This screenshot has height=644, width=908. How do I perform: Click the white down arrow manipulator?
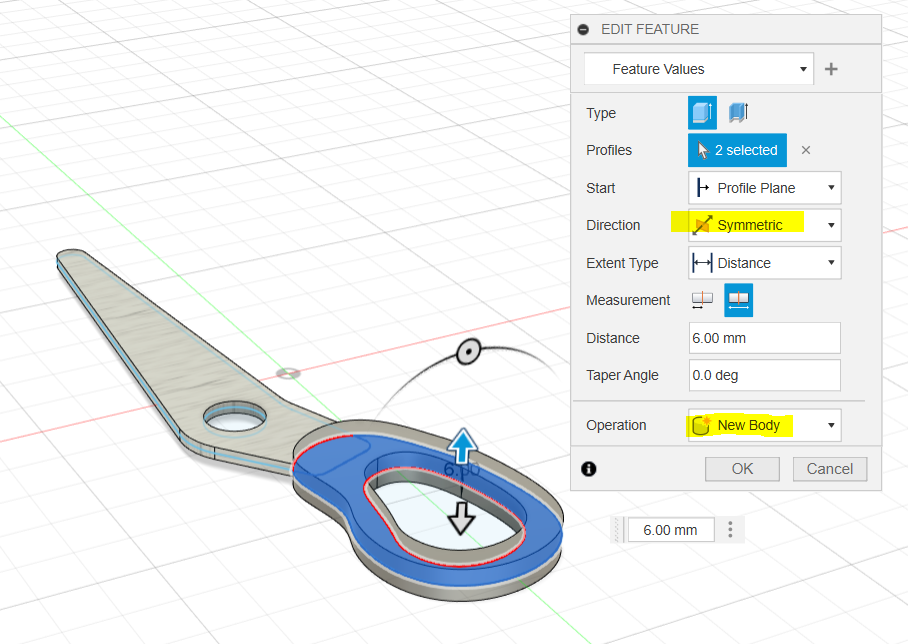tap(460, 518)
